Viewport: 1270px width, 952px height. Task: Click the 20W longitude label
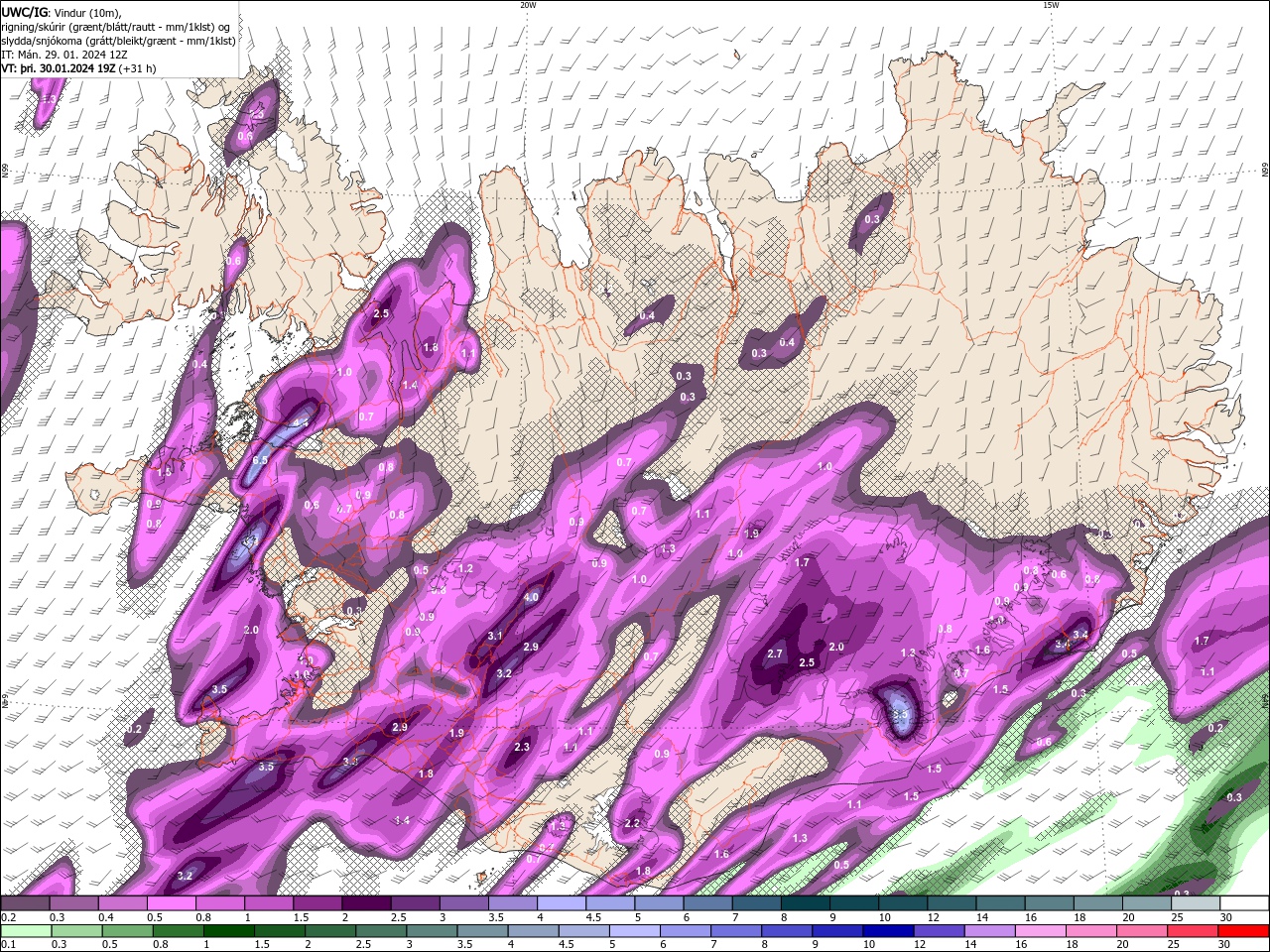tap(528, 5)
